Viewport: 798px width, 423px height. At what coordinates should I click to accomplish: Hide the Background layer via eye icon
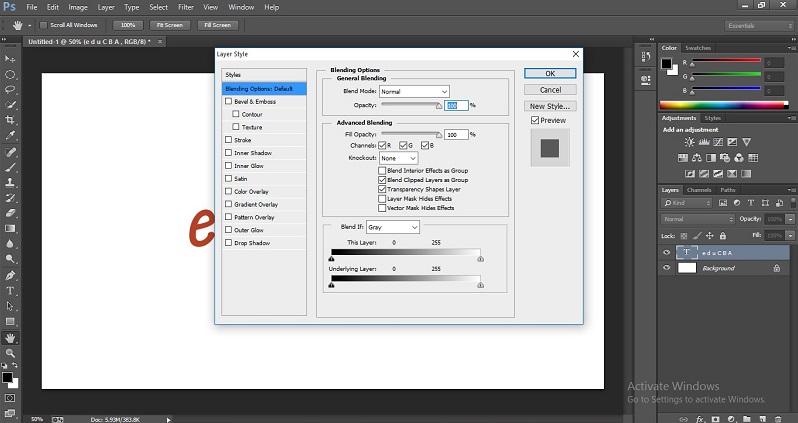pos(667,268)
